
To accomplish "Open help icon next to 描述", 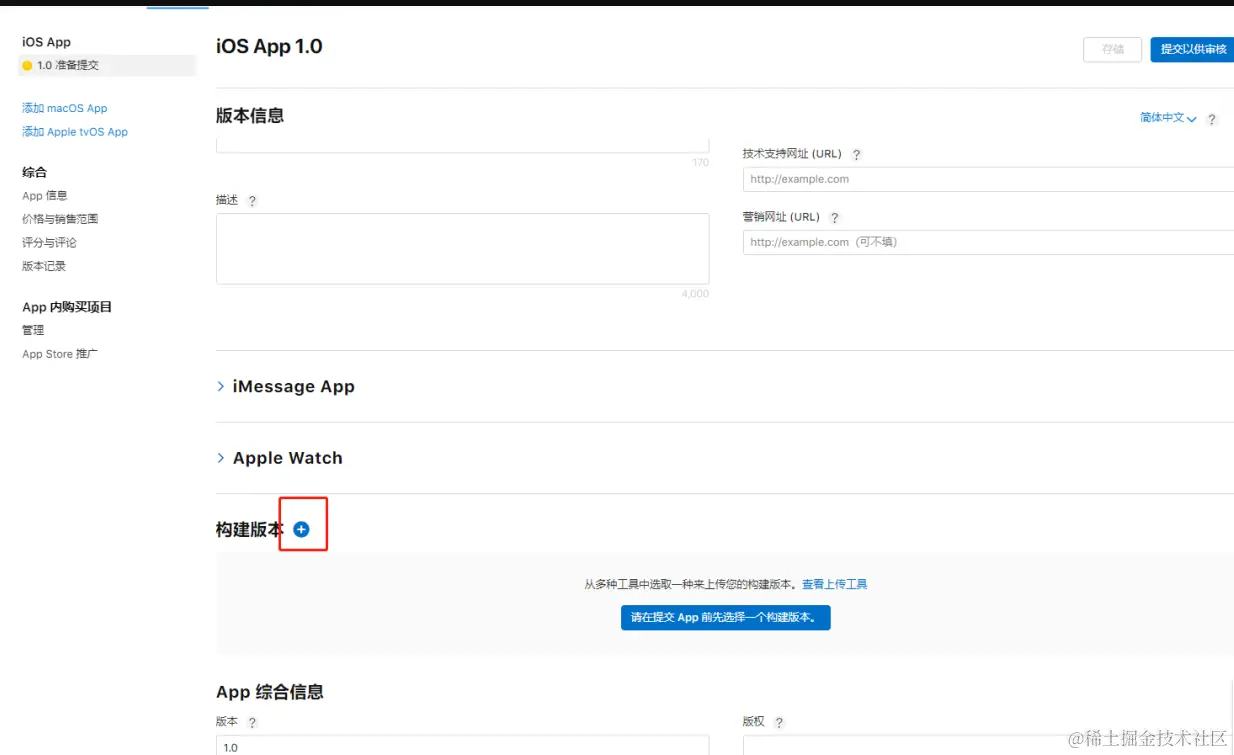I will (x=252, y=201).
